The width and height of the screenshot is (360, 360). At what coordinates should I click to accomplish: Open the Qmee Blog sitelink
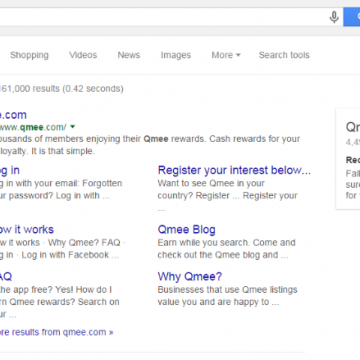186,230
